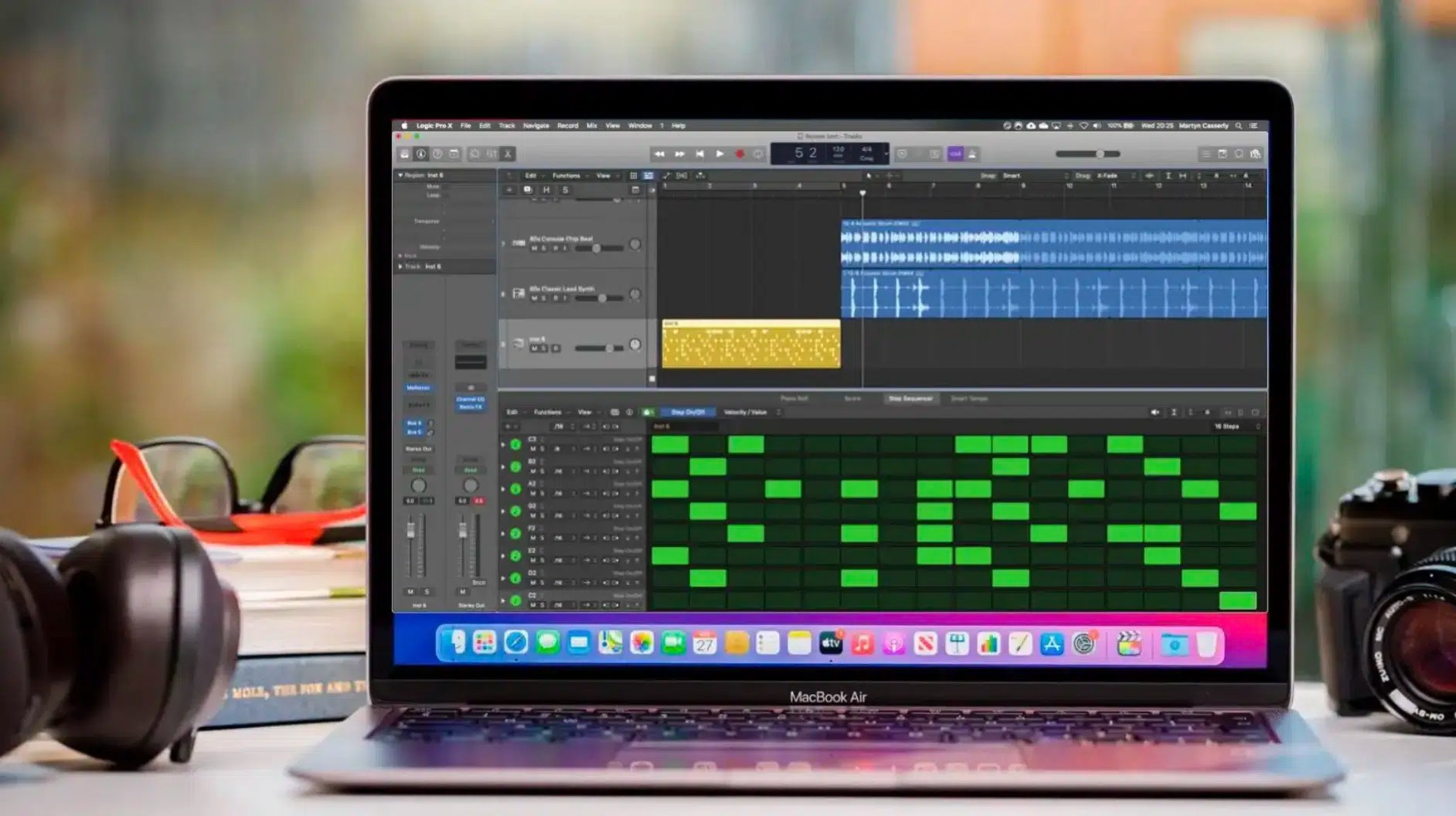Click the Rewind transport button
The image size is (1456, 816).
coord(659,155)
